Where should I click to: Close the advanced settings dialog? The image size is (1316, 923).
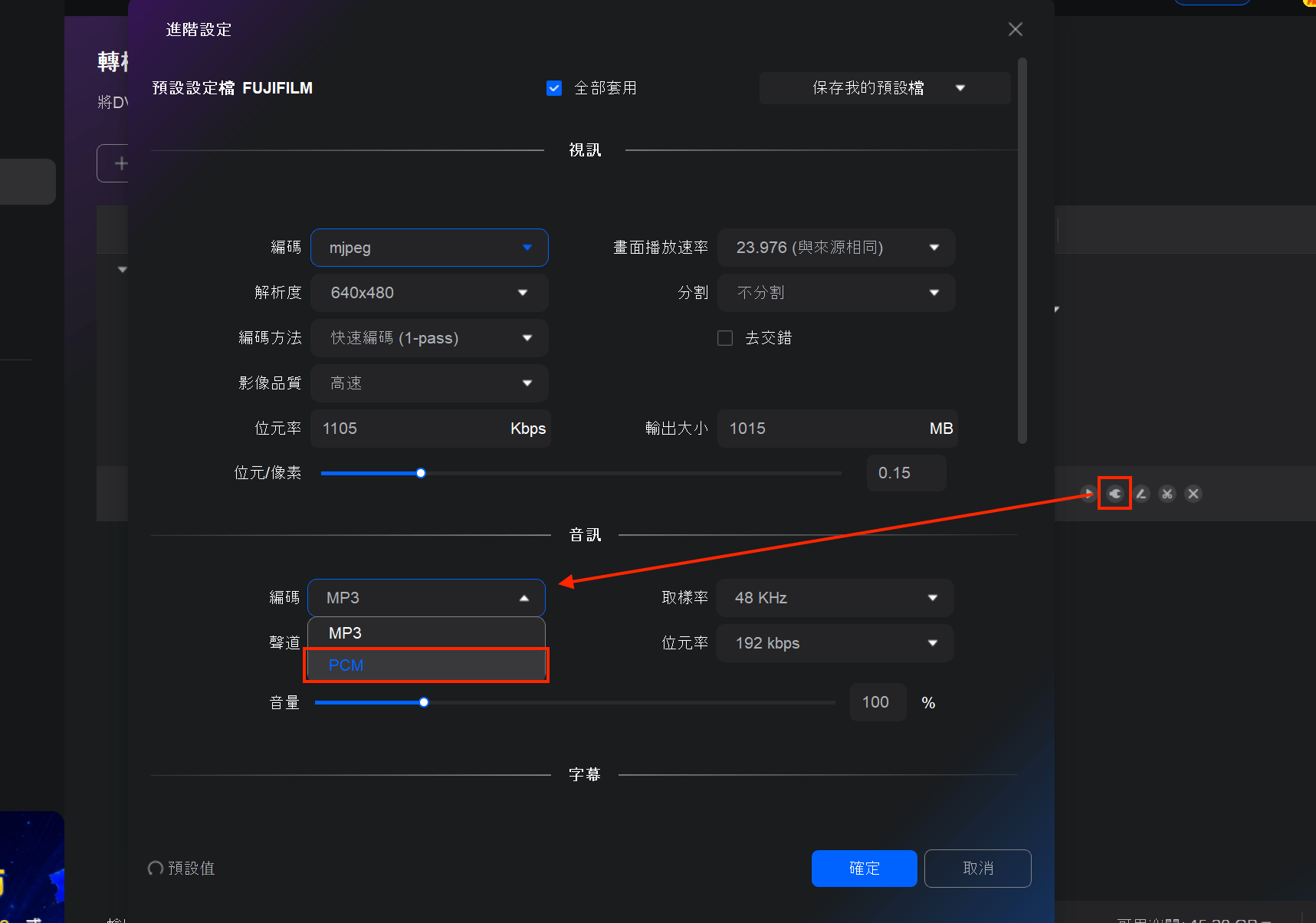[x=1016, y=29]
